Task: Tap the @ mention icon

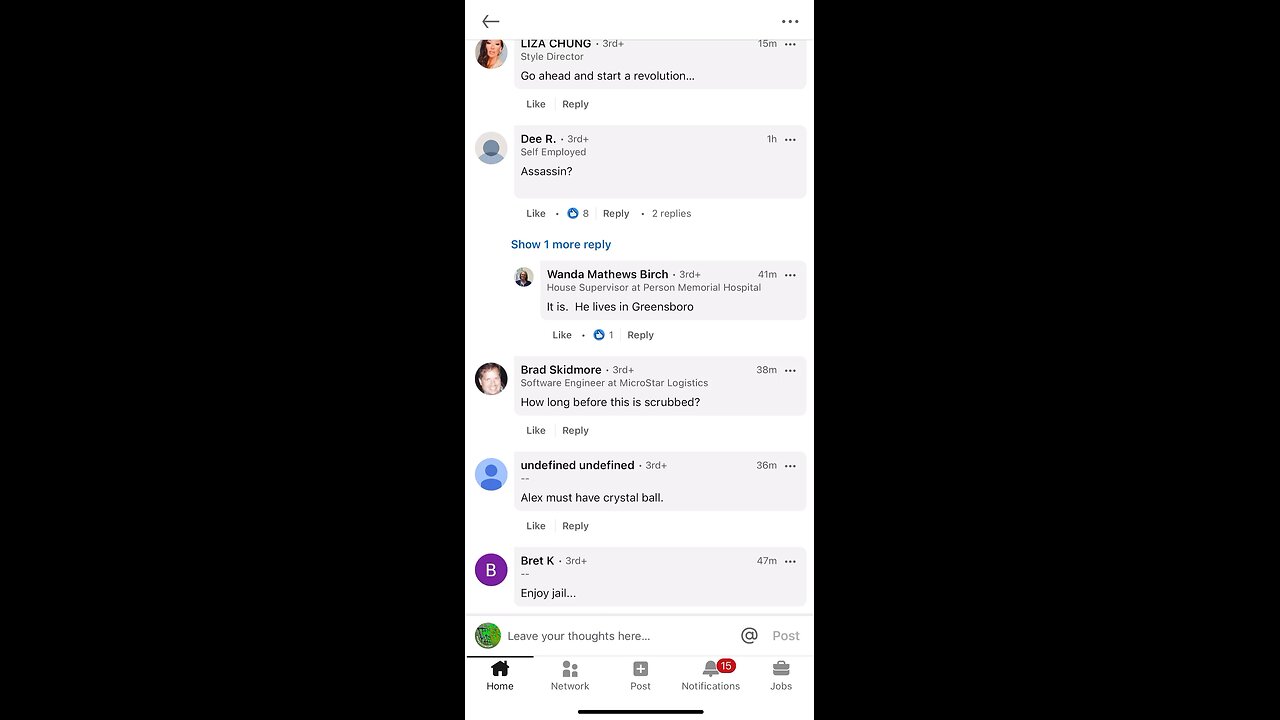Action: click(x=749, y=635)
